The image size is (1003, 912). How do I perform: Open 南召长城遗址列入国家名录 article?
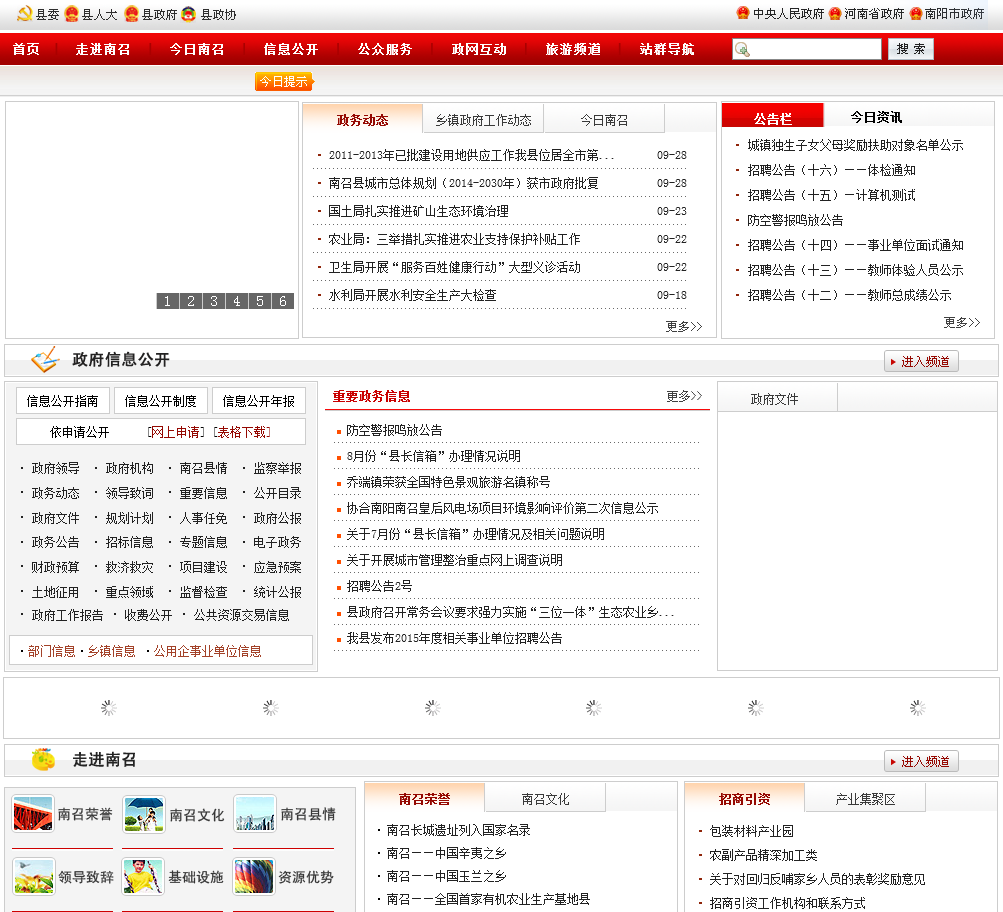(x=459, y=830)
